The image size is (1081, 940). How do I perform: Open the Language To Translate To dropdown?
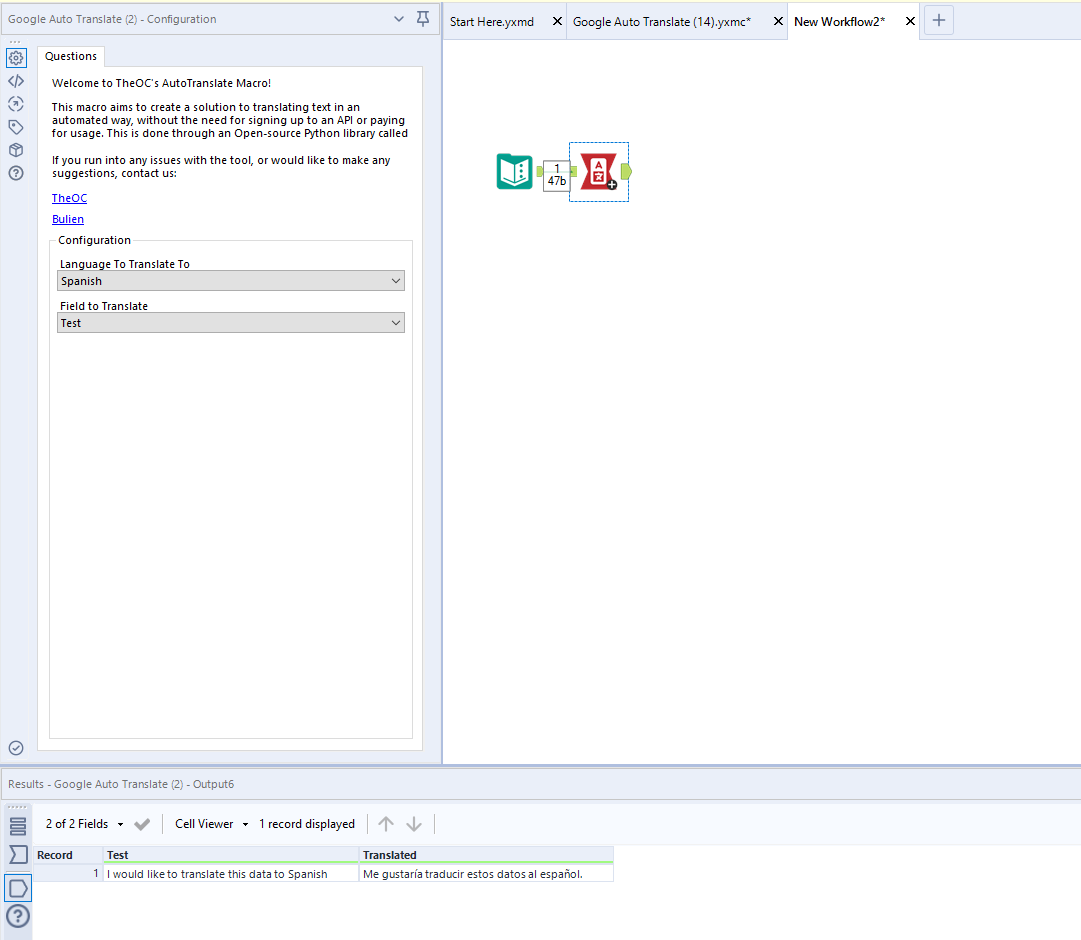pos(394,281)
